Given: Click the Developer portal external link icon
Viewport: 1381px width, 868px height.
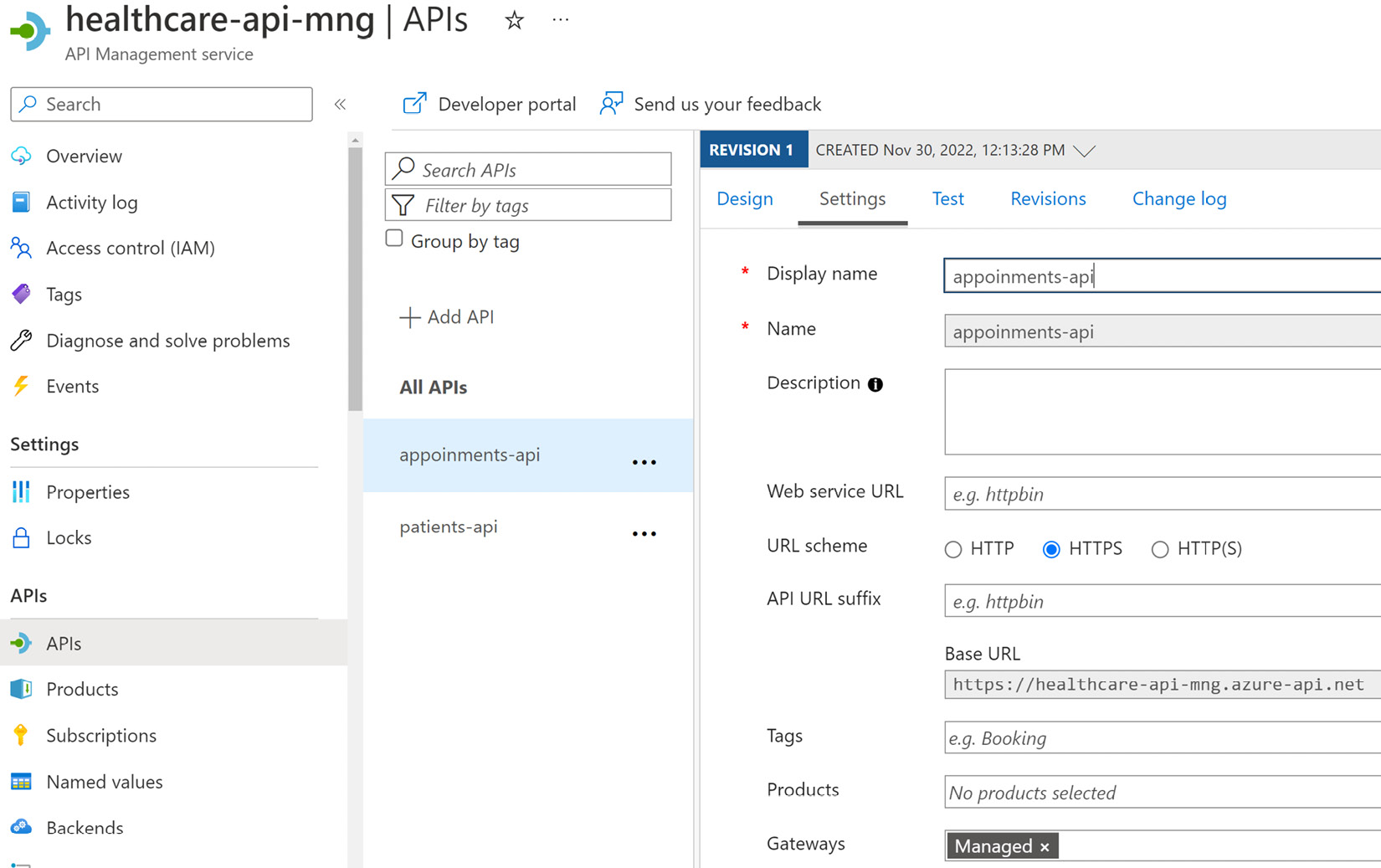Looking at the screenshot, I should point(414,104).
